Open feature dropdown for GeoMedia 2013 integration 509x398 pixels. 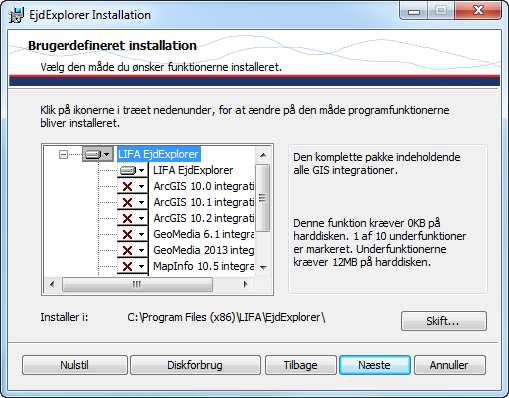point(133,250)
